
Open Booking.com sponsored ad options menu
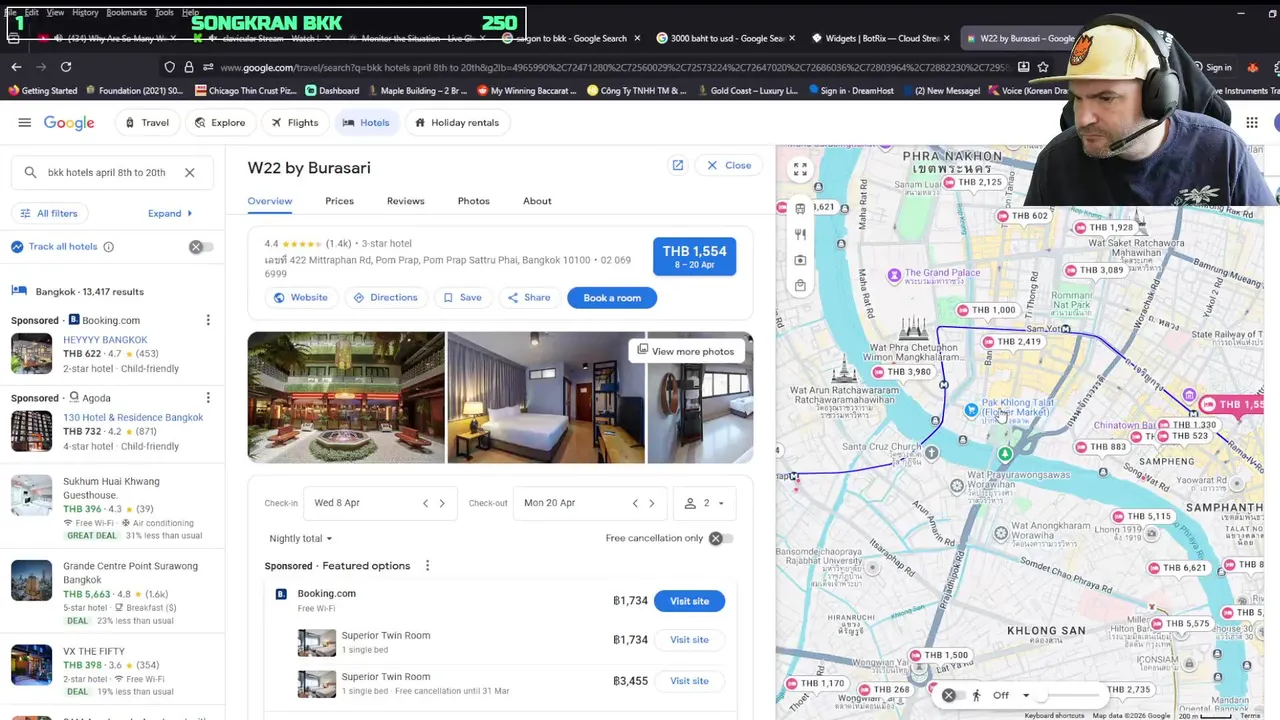tap(208, 320)
